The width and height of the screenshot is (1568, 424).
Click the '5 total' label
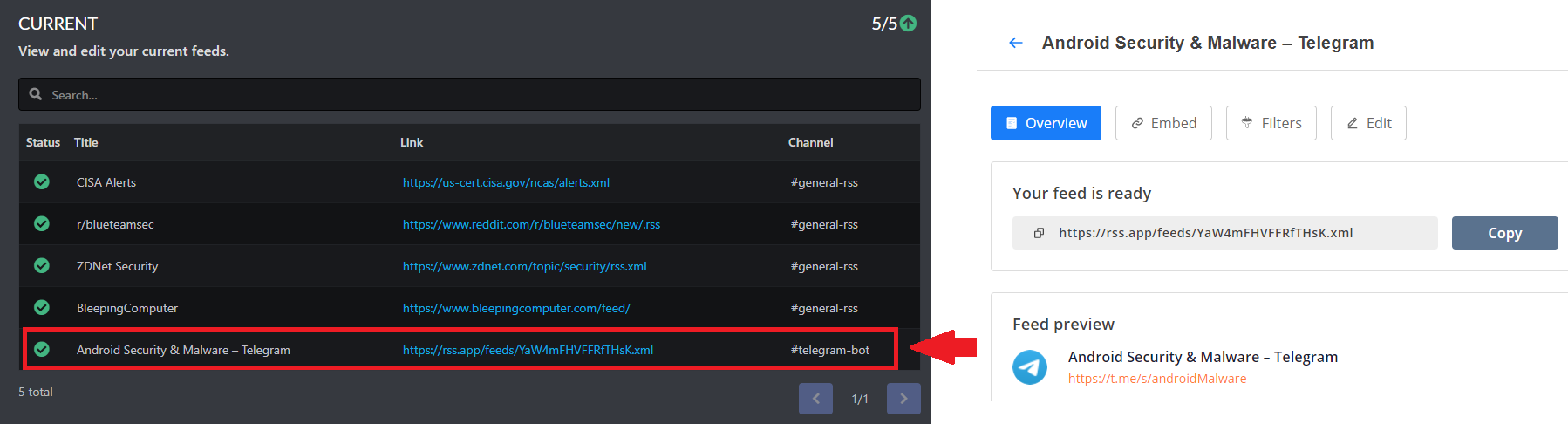point(36,392)
